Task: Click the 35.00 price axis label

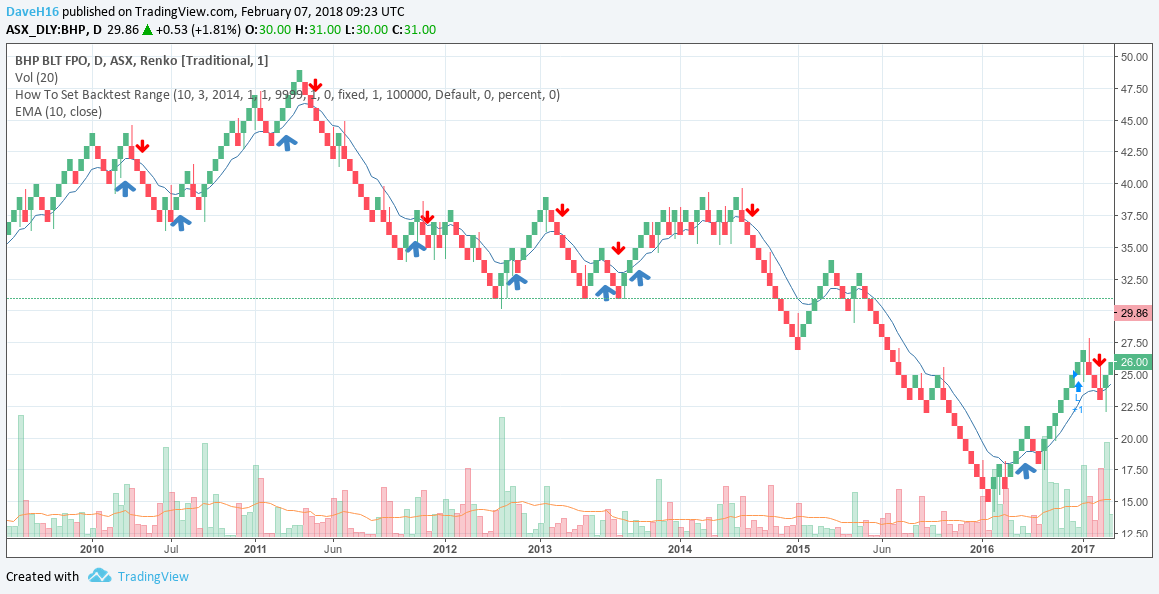Action: click(x=1135, y=248)
